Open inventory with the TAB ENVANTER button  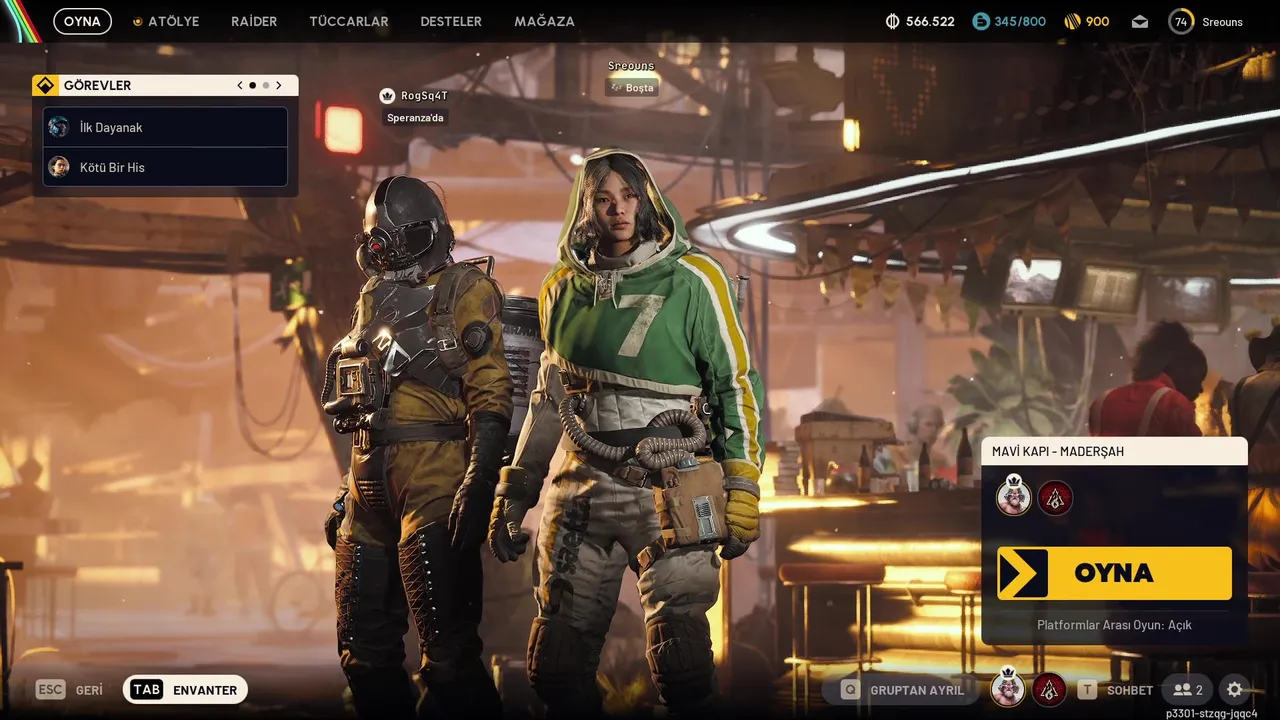point(185,690)
